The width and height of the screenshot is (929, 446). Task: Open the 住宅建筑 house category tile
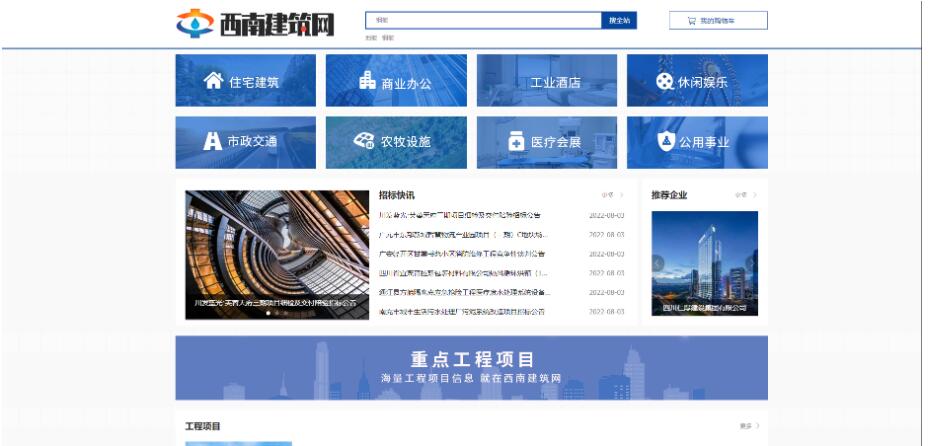[245, 81]
